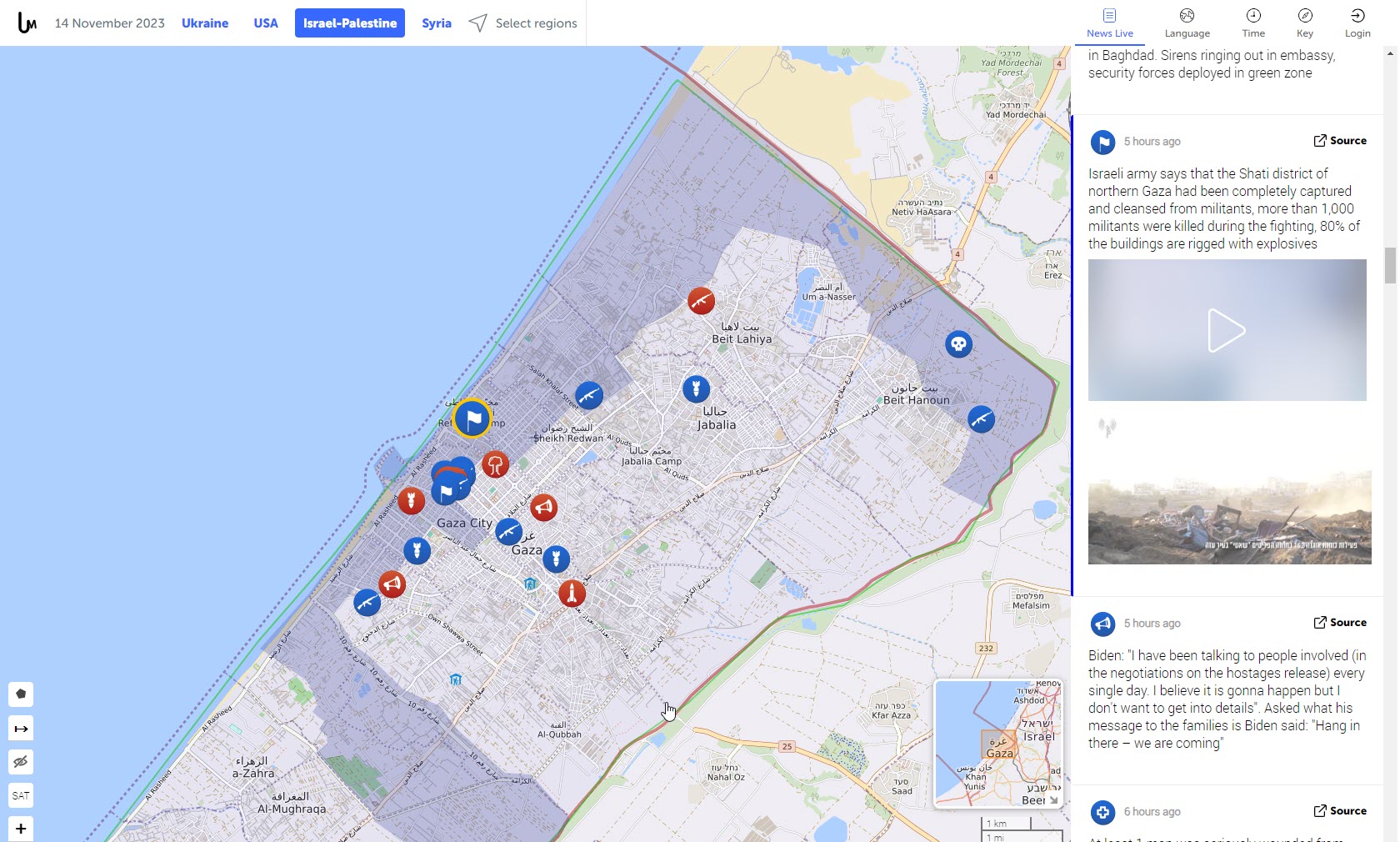This screenshot has width=1400, height=842.
Task: Select the yellow-ringed blue flag marker
Action: [x=472, y=418]
